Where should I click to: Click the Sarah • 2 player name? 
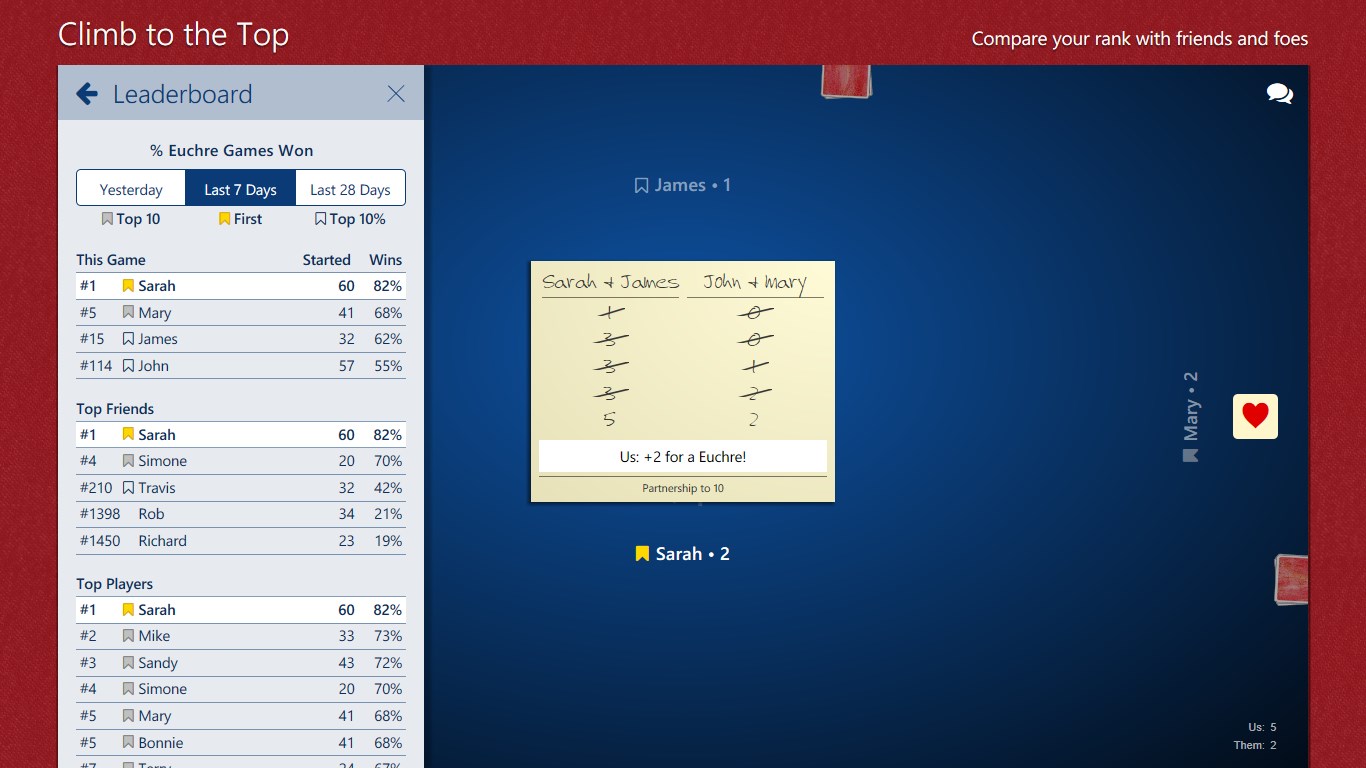[x=681, y=553]
